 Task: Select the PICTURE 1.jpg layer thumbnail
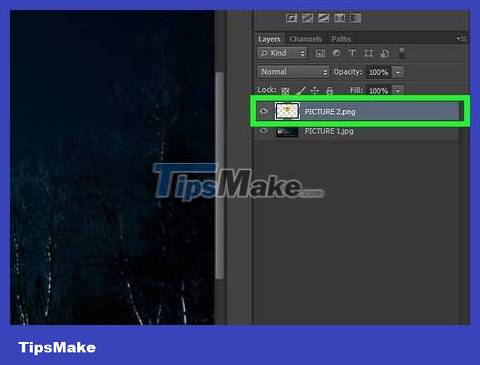coord(287,132)
